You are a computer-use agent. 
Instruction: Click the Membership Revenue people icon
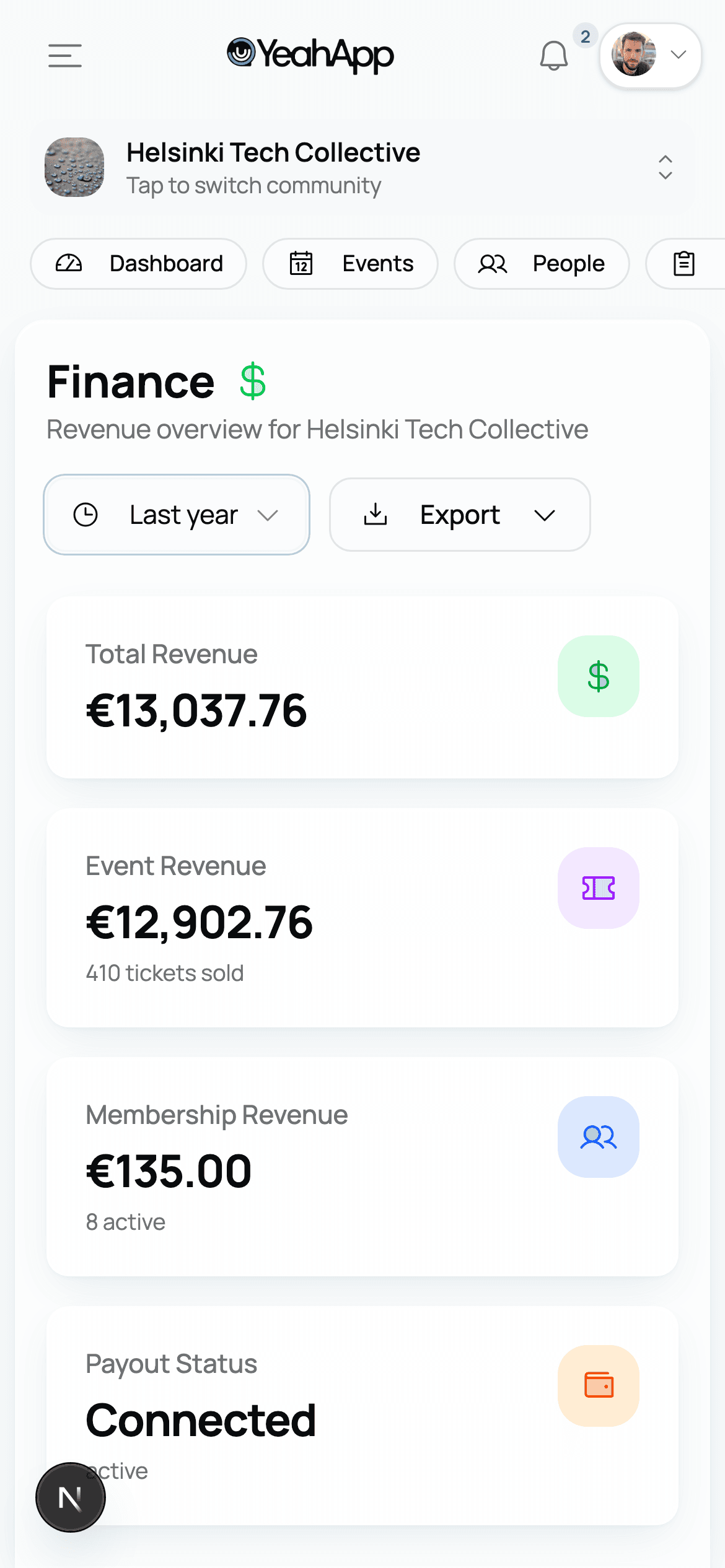point(599,1137)
